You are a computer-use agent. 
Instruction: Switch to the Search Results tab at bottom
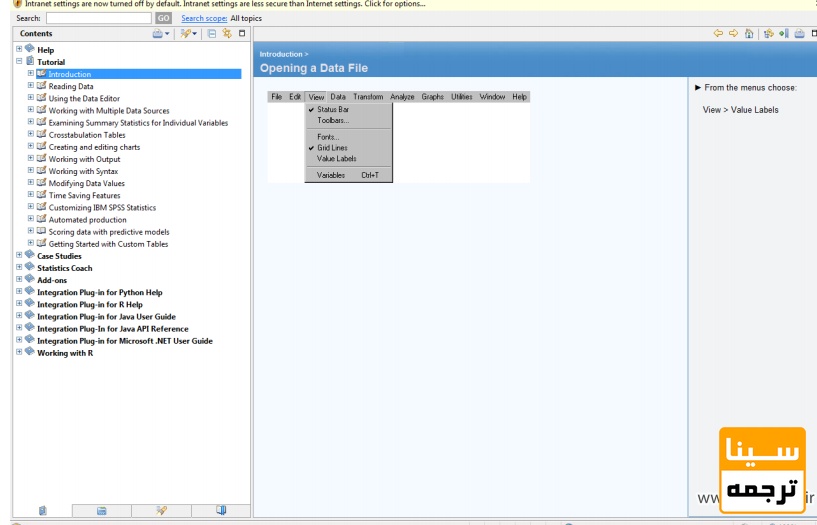[x=161, y=510]
